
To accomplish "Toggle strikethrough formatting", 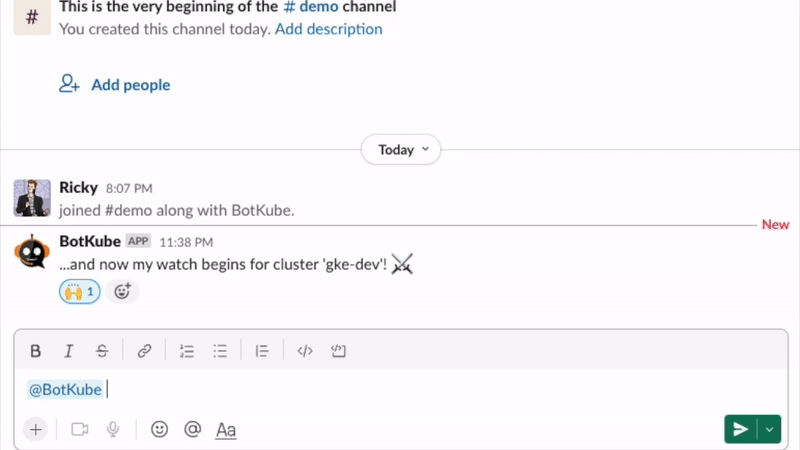I will pyautogui.click(x=102, y=351).
